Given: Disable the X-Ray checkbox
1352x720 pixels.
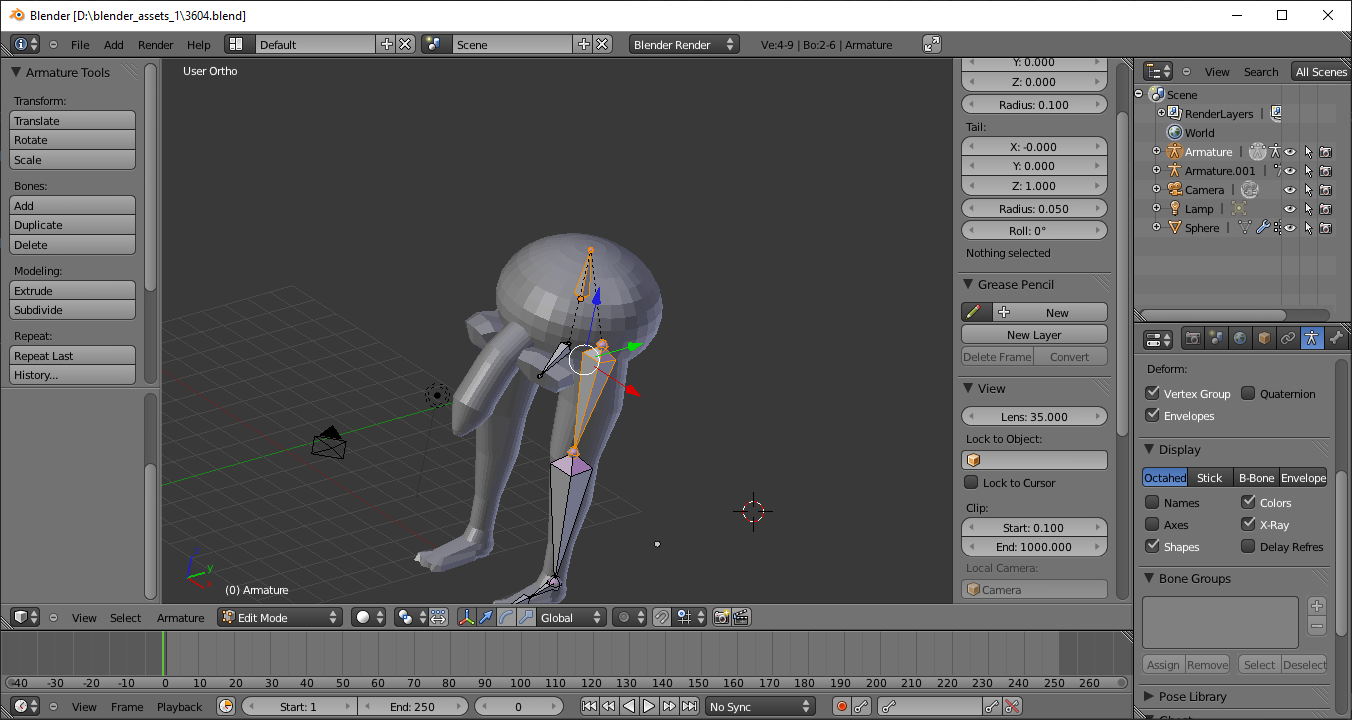Looking at the screenshot, I should tap(1248, 525).
